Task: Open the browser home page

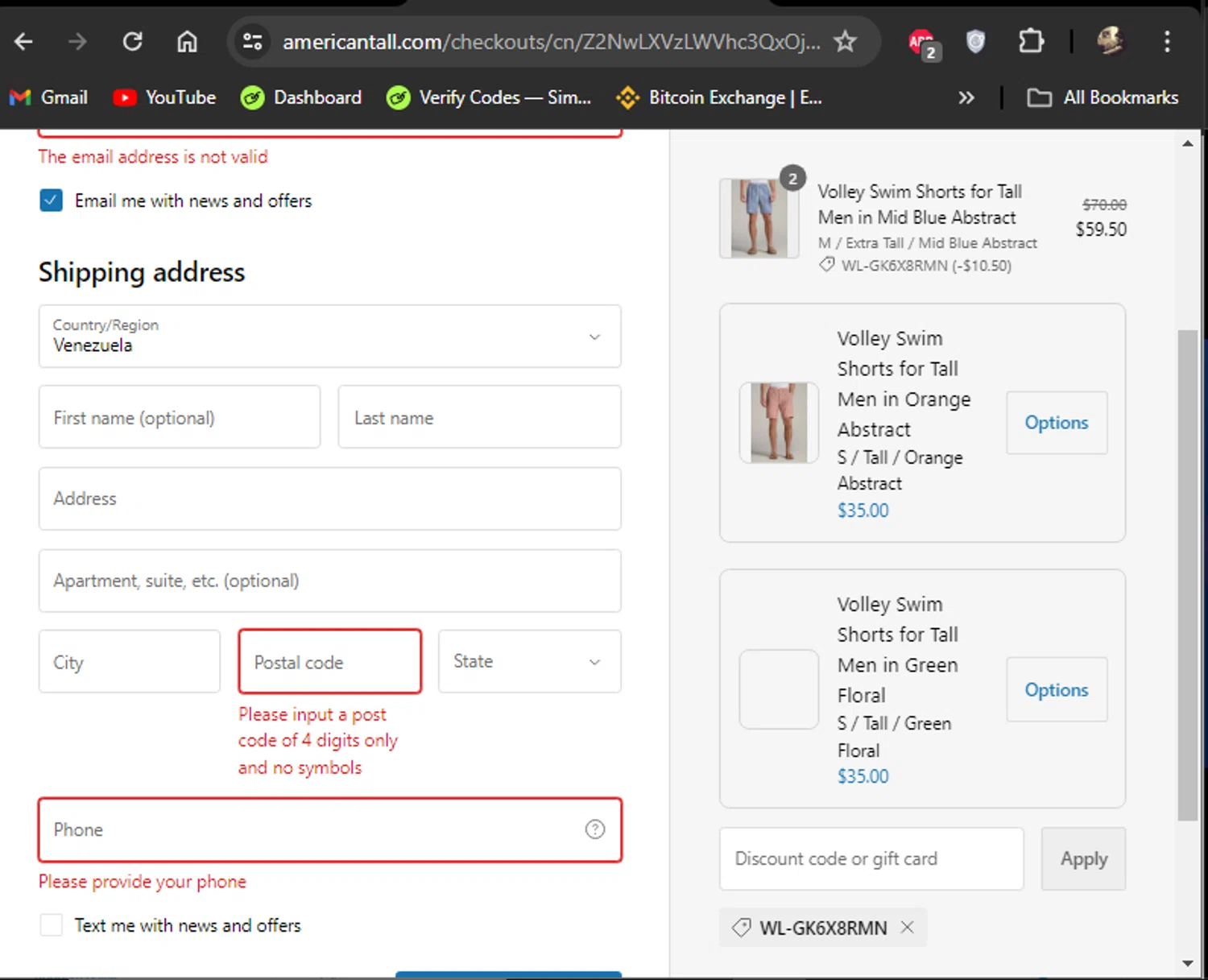Action: point(187,41)
